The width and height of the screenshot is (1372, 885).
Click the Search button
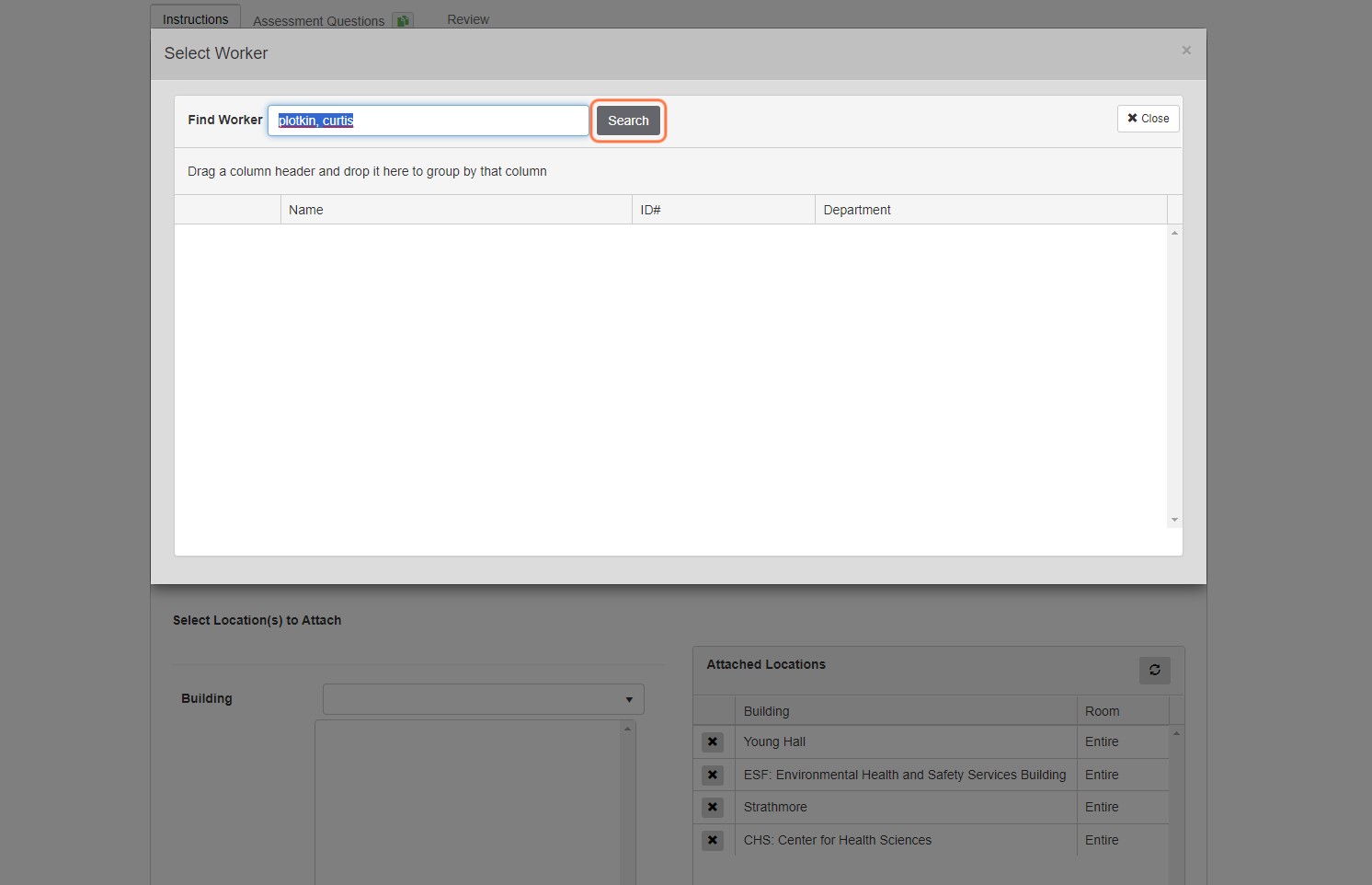point(628,121)
